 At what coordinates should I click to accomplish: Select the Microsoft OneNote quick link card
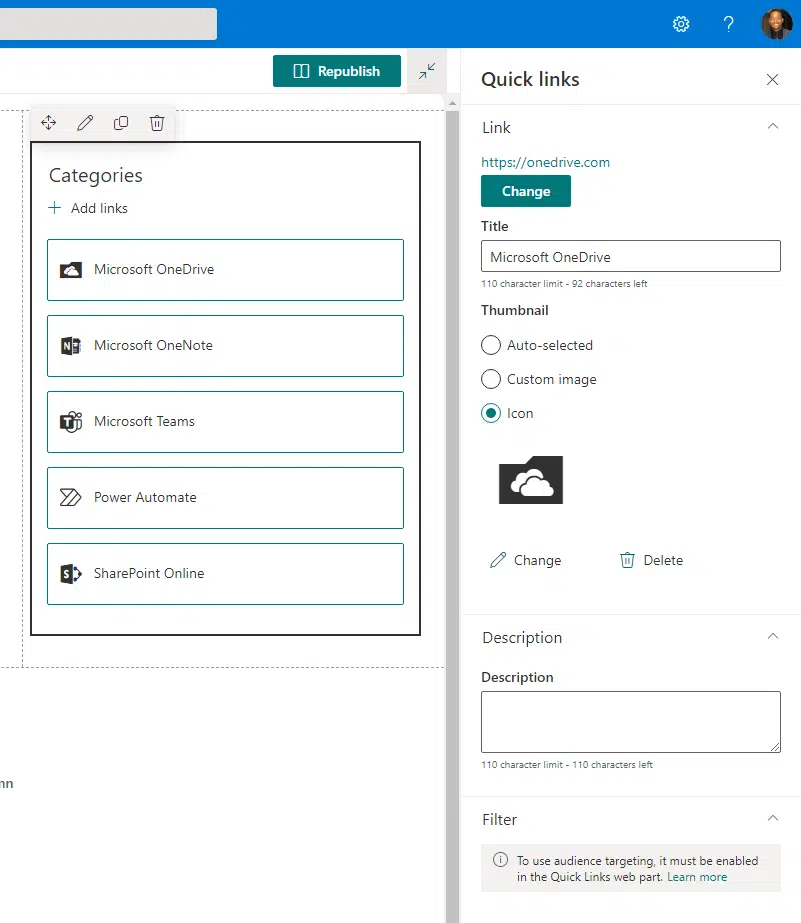[x=225, y=346]
